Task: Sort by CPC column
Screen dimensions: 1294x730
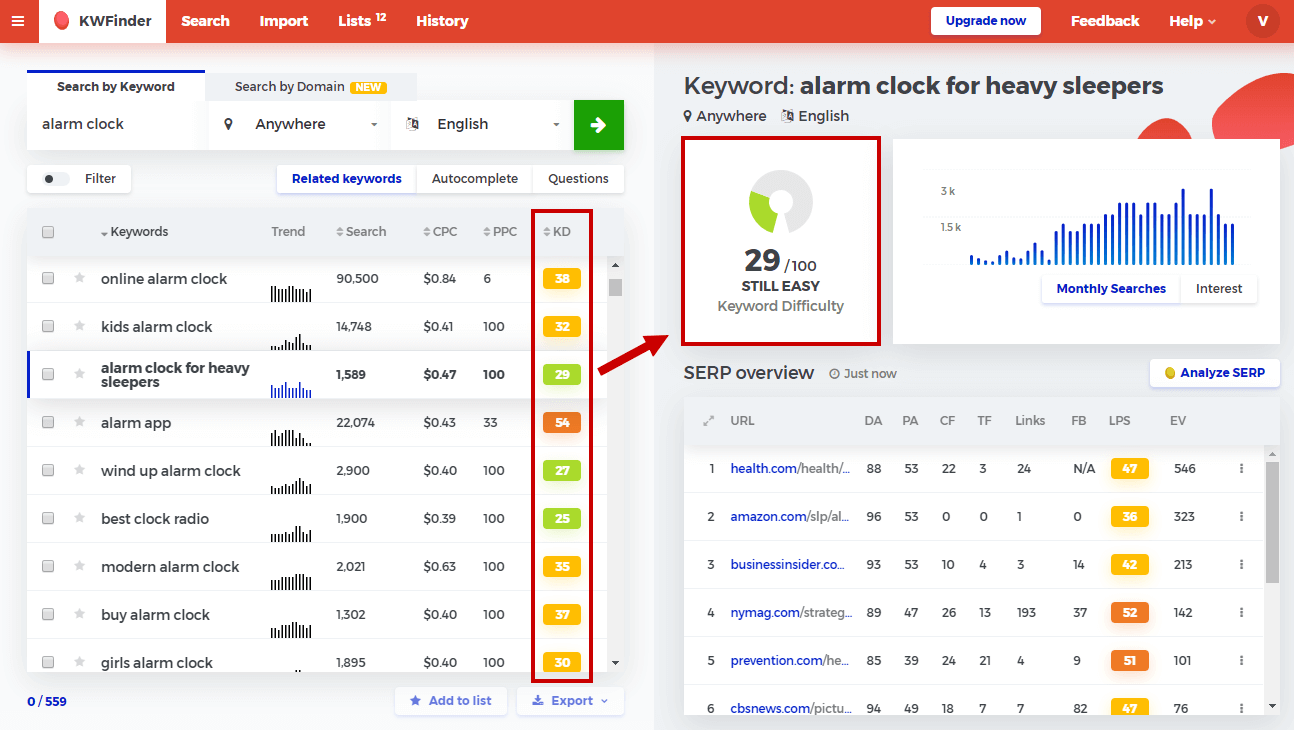Action: (x=440, y=232)
